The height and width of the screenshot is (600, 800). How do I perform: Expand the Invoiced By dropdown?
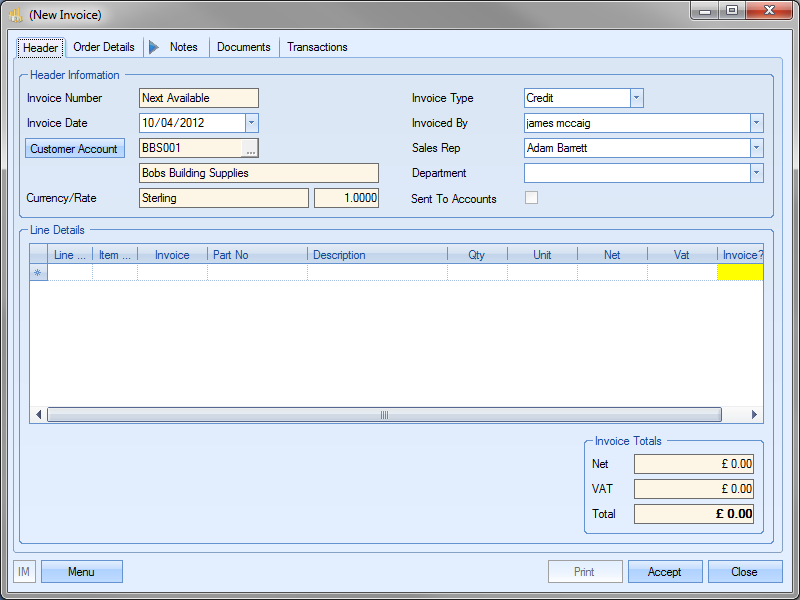click(x=756, y=123)
